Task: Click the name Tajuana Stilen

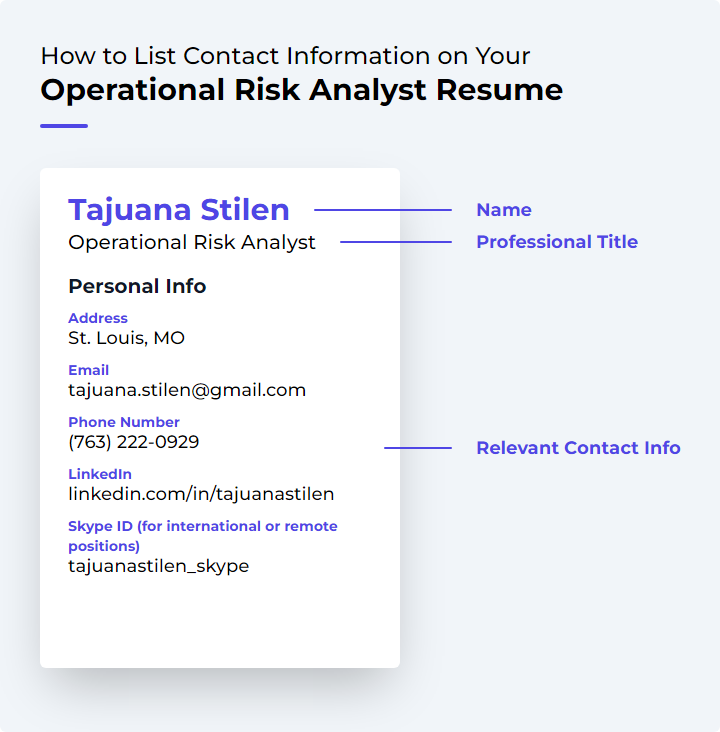Action: click(x=179, y=210)
